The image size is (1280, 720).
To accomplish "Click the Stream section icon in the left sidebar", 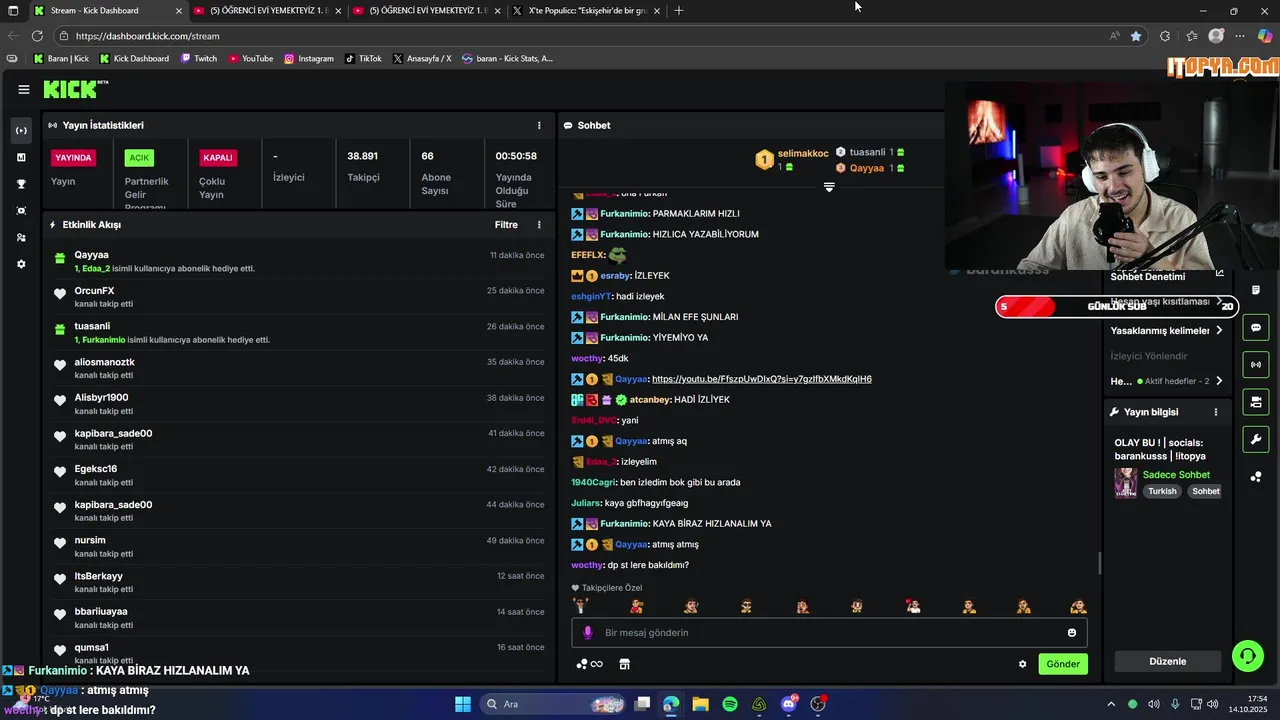I will [21, 131].
